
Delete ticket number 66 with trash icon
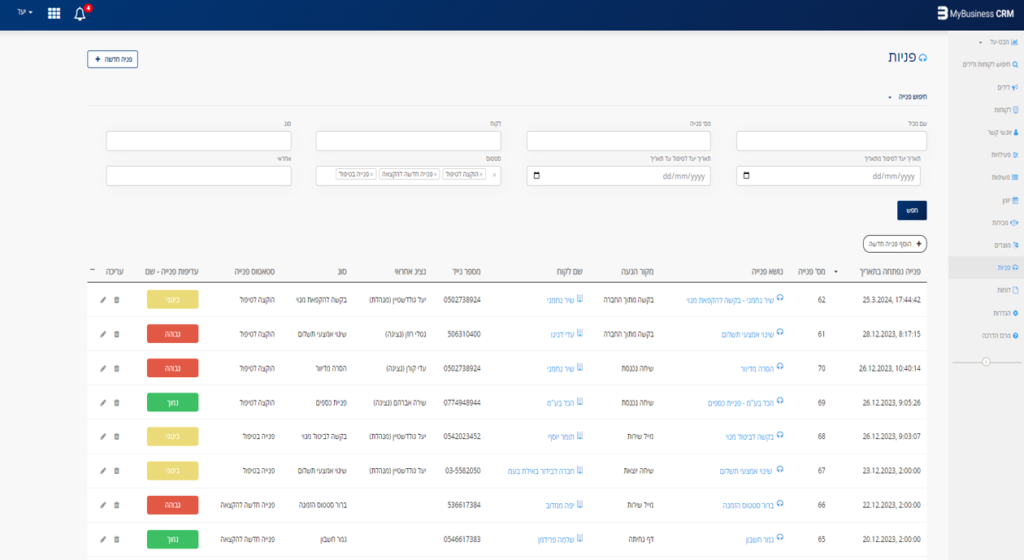[x=117, y=505]
